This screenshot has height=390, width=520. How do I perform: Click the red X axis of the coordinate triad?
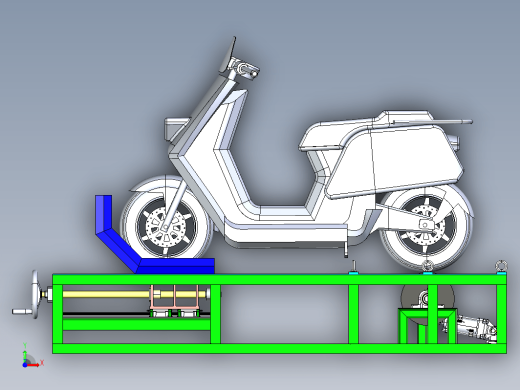[34, 365]
